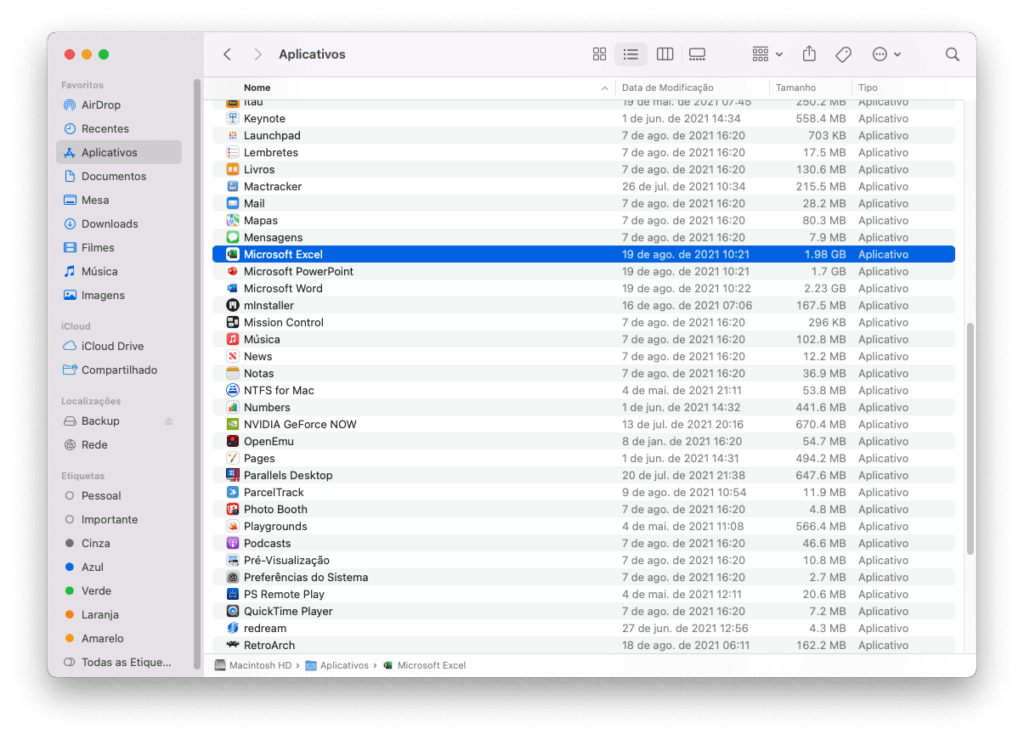The width and height of the screenshot is (1024, 740).
Task: Click the Rede globe icon
Action: point(70,445)
